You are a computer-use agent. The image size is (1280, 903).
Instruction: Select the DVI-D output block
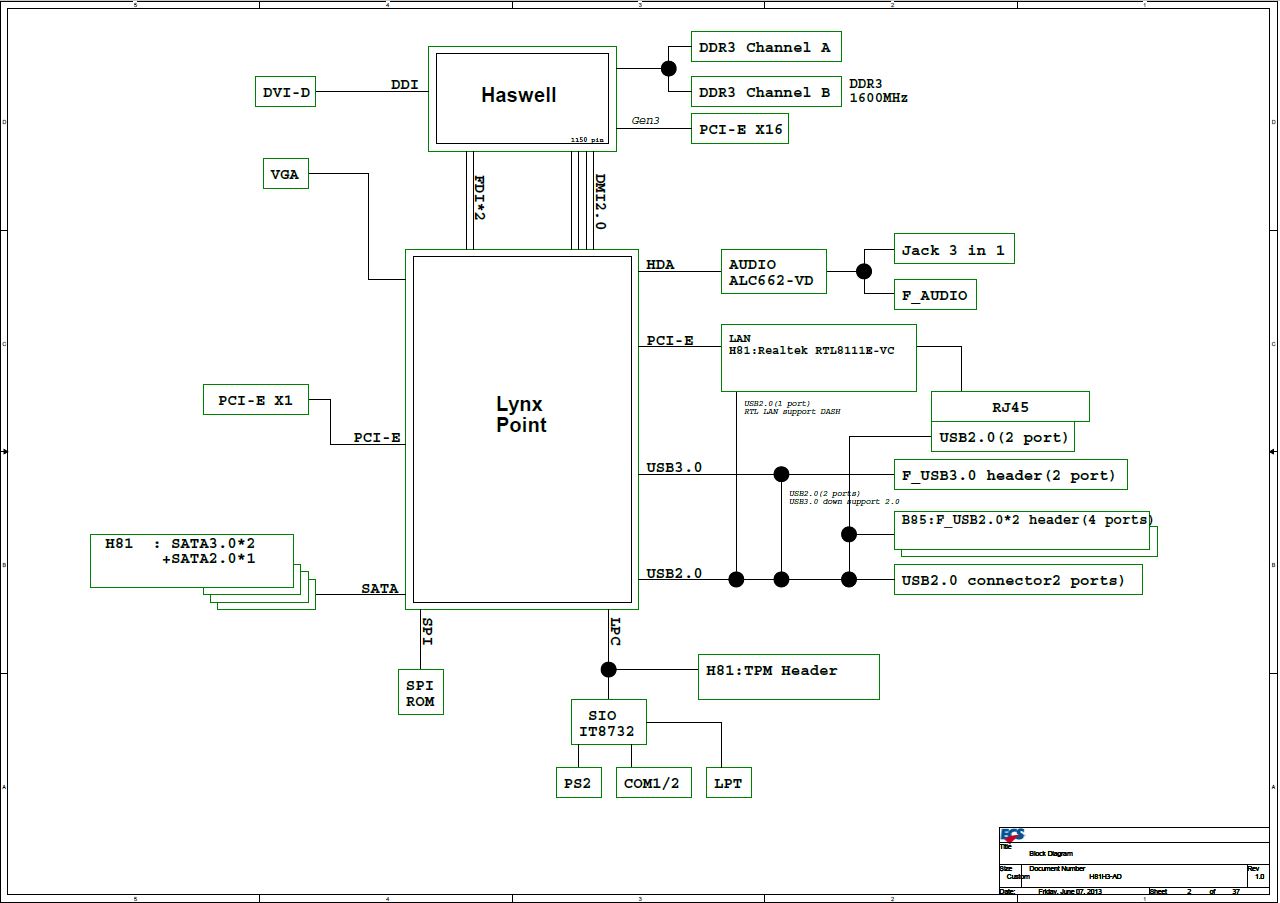(x=286, y=93)
